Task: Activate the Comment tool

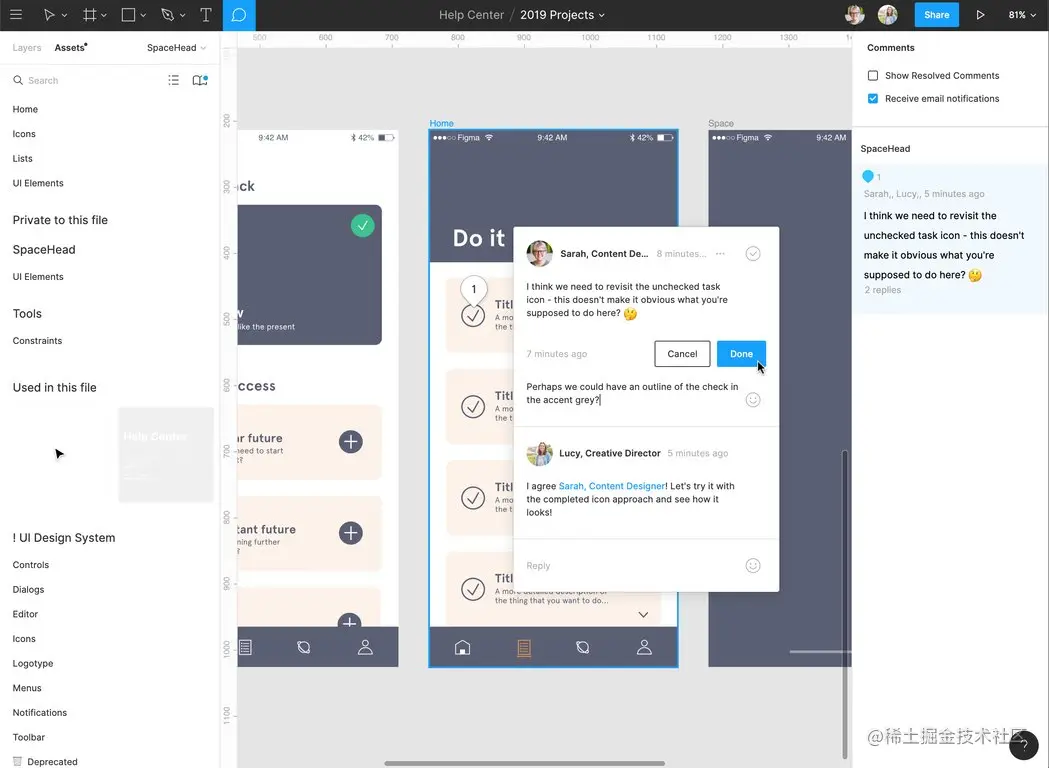Action: point(239,15)
